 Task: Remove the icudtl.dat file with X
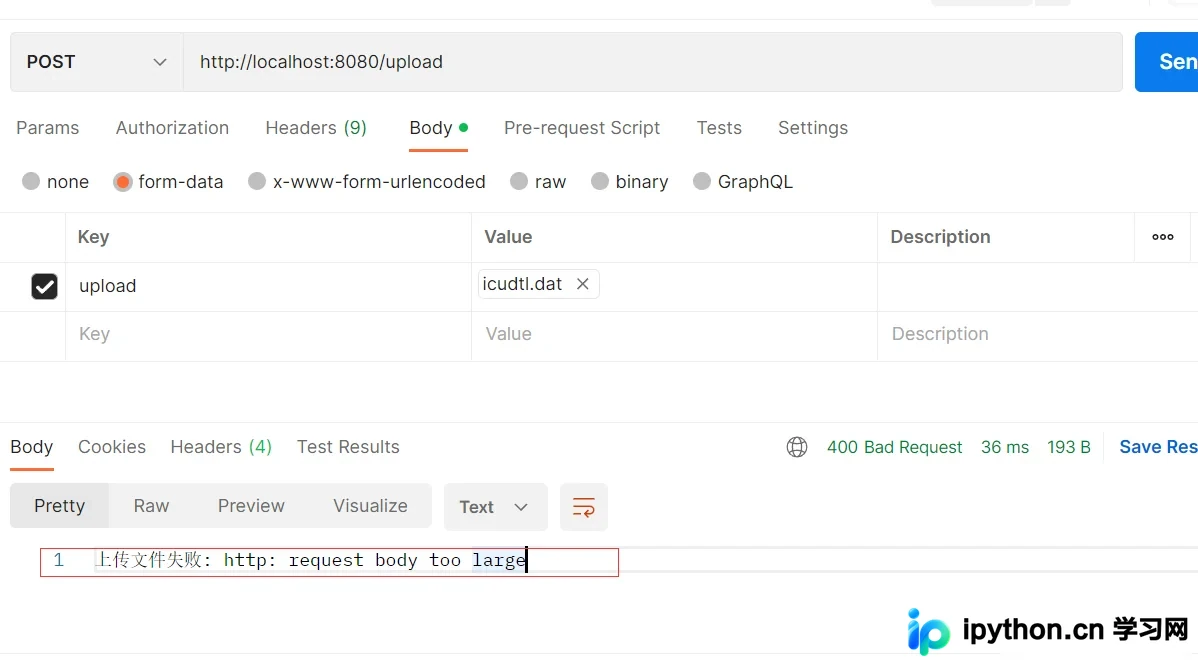(582, 283)
